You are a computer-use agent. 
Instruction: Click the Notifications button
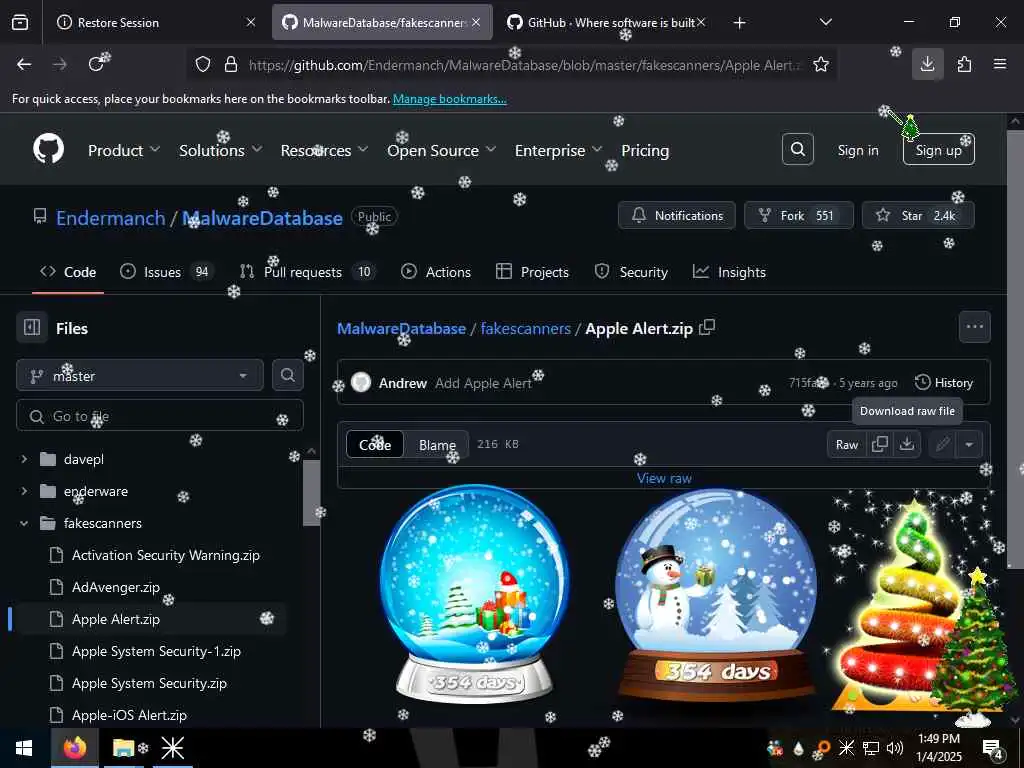pos(677,216)
